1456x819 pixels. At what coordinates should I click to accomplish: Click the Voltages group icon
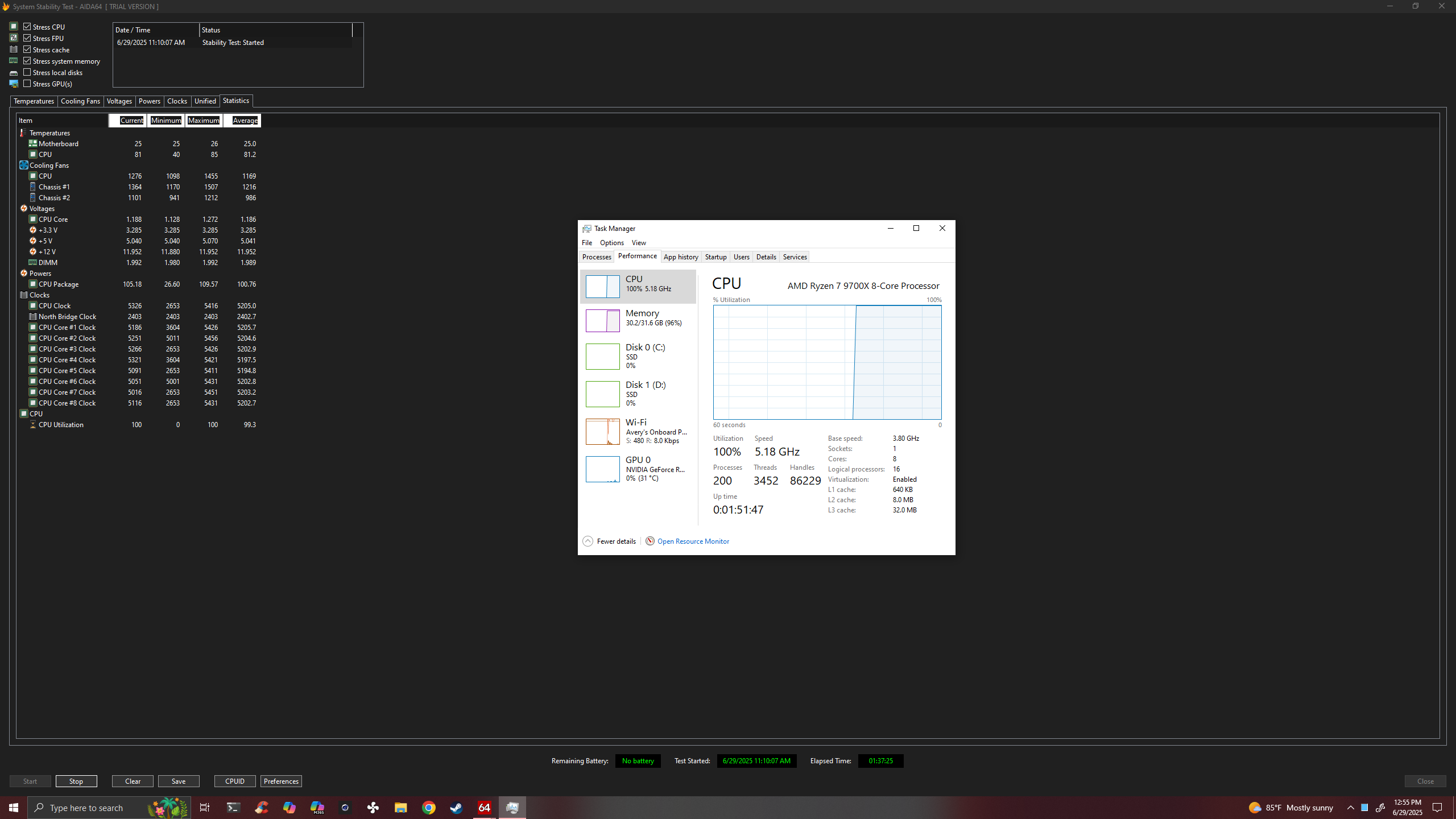click(23, 208)
